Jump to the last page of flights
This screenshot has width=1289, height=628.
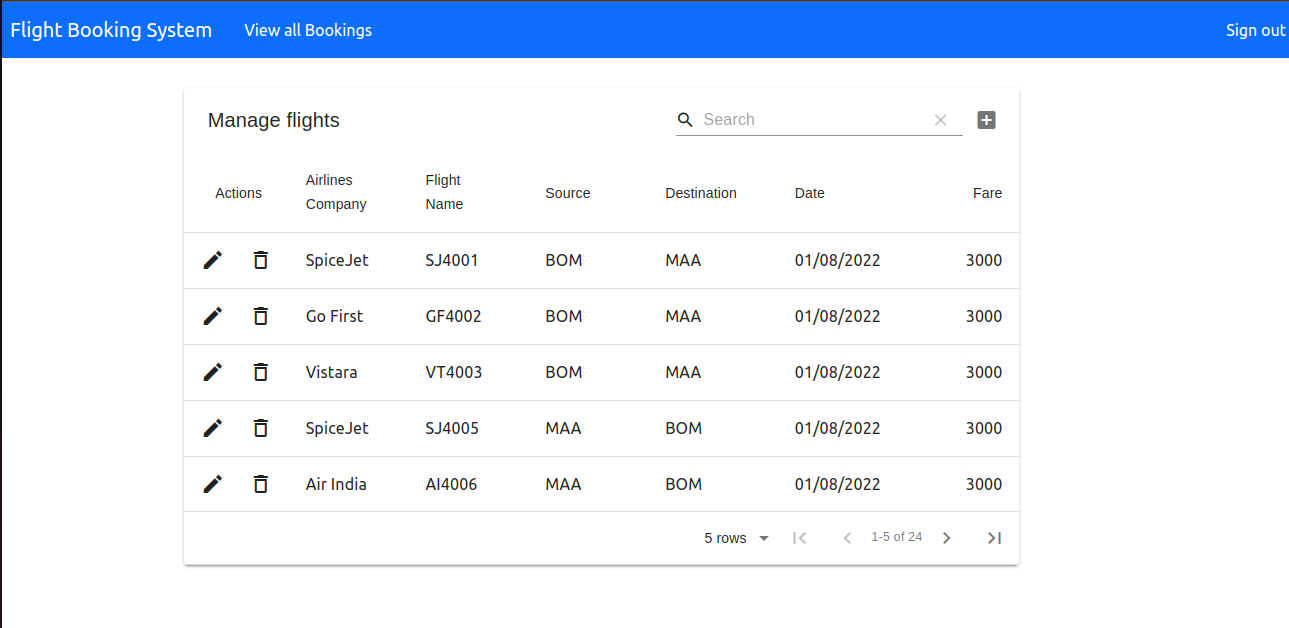coord(994,538)
